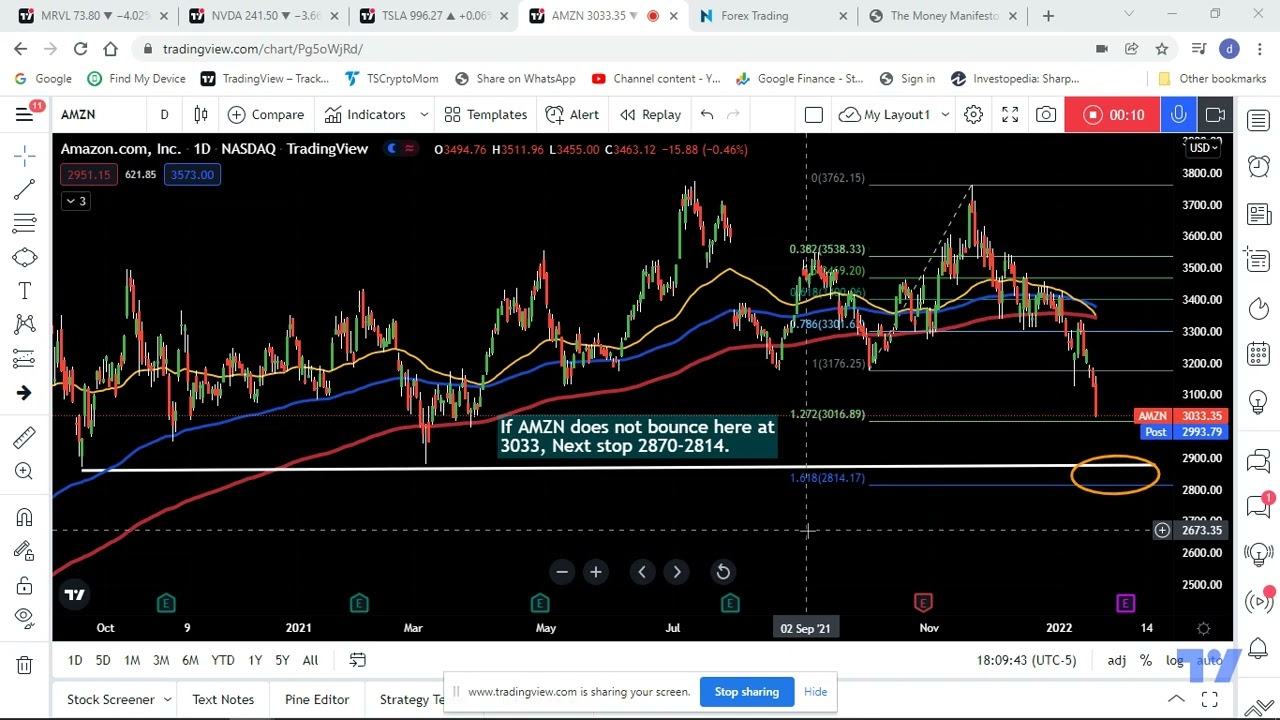Expand the collapsed indicators legend

[x=75, y=201]
